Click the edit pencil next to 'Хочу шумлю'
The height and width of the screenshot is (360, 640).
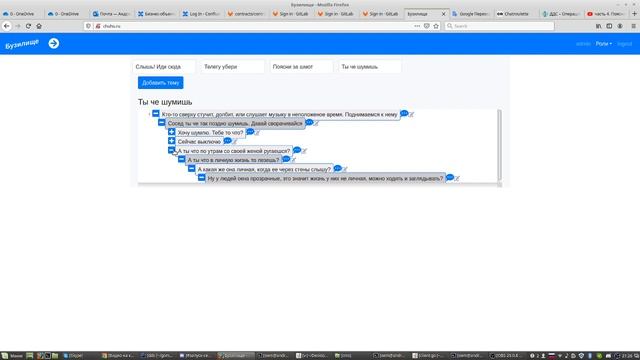point(257,133)
